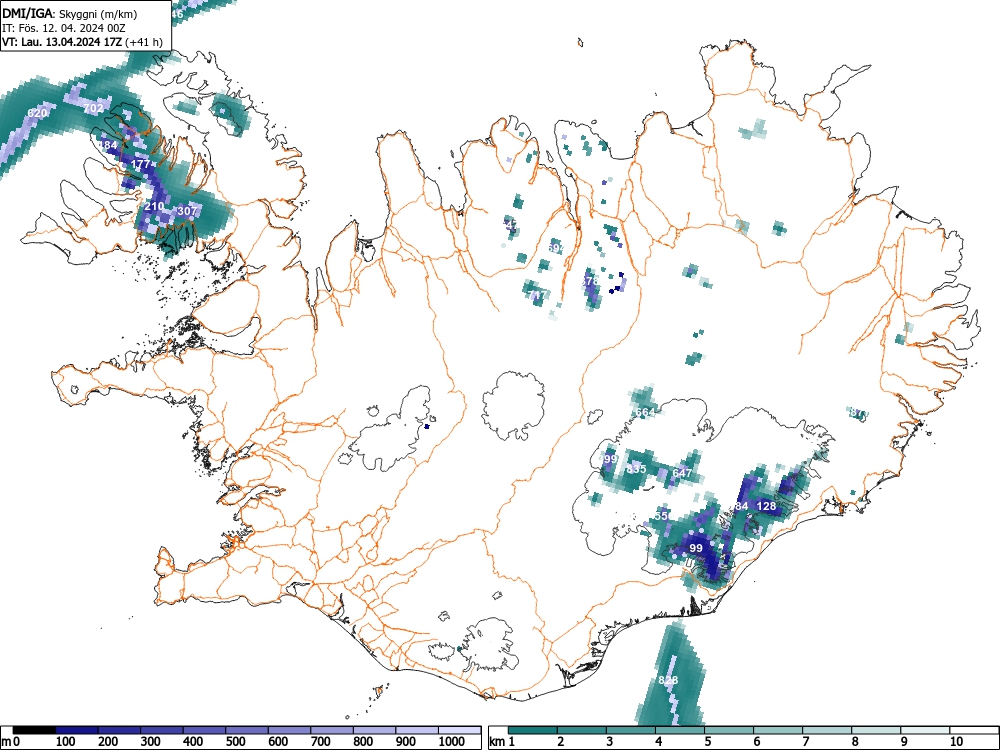Select the 'IT: Fös. 12. 04. 2024 00Z' line
Screen dimensions: 1000x750
click(63, 28)
